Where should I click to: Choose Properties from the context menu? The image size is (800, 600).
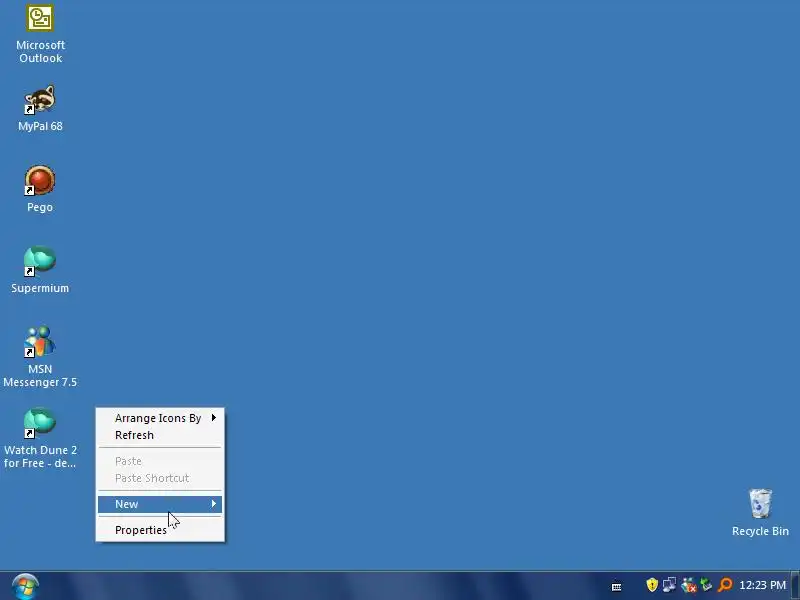coord(160,530)
